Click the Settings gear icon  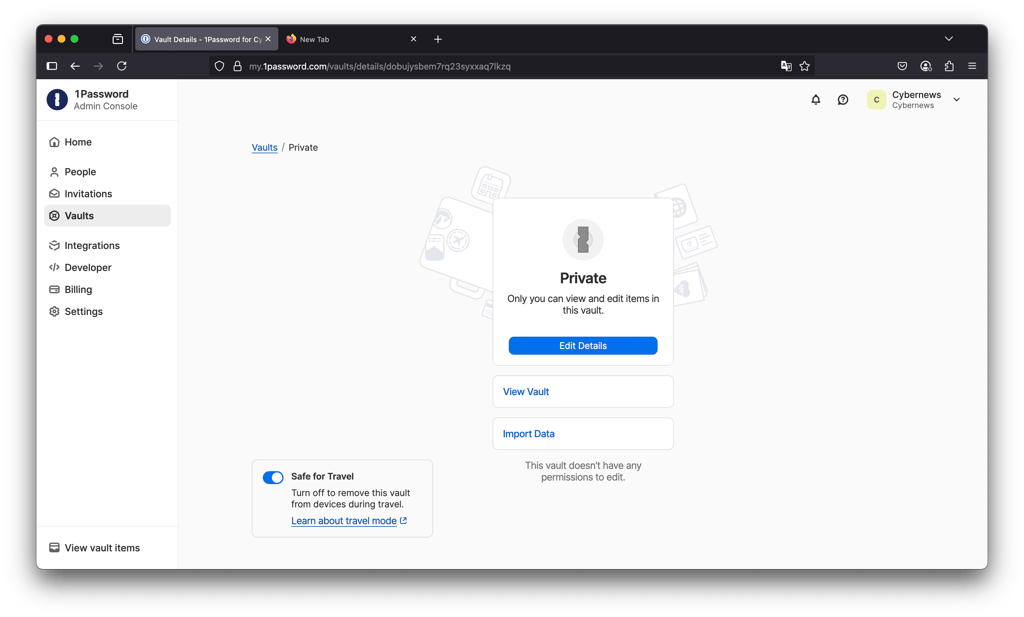(x=54, y=311)
